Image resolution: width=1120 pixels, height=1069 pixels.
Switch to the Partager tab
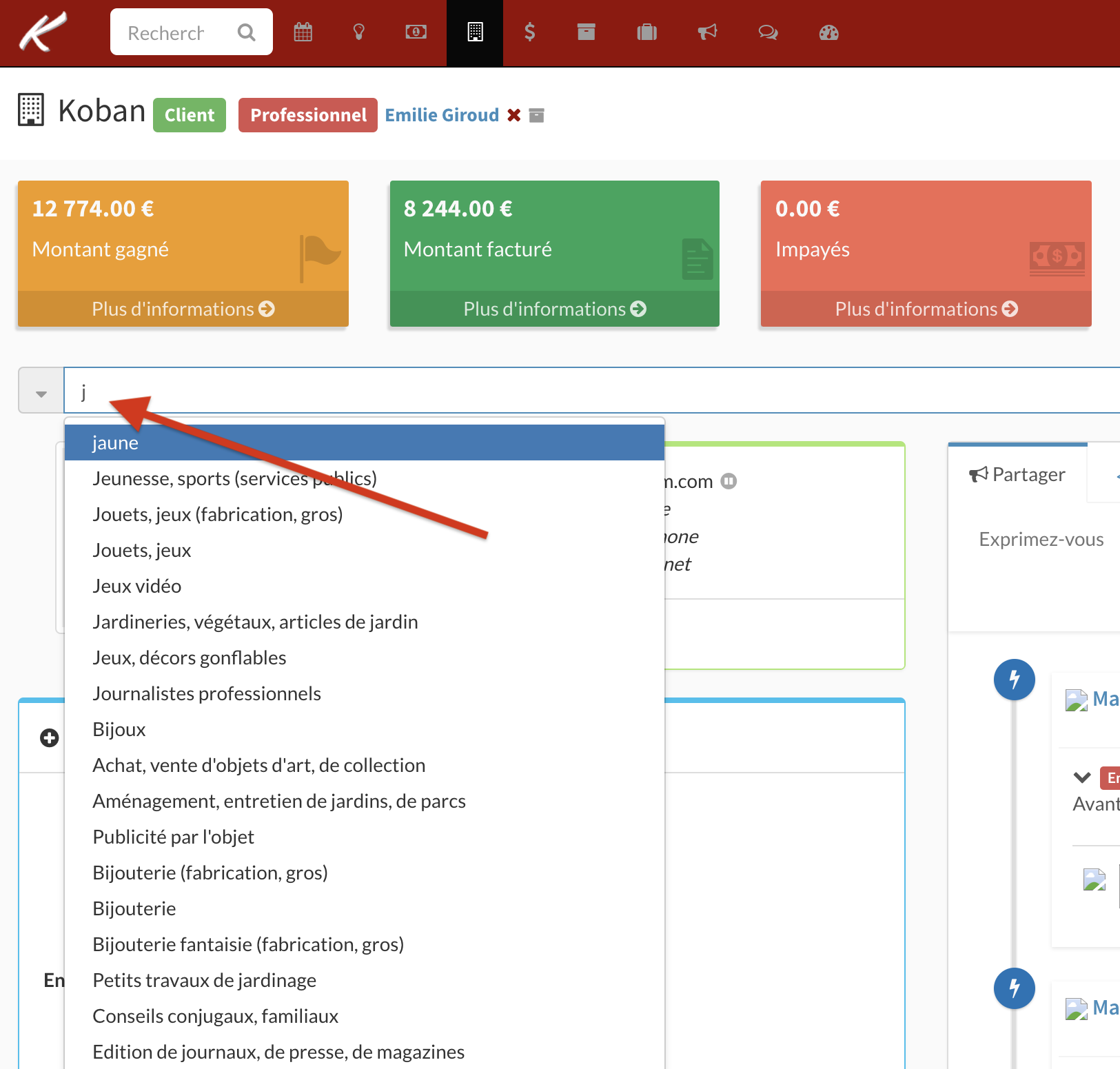coord(1017,474)
